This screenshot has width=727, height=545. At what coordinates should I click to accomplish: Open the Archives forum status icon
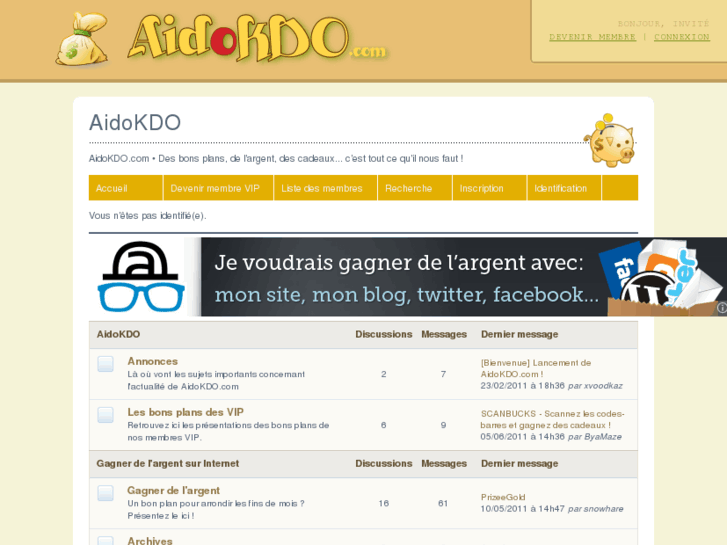pos(105,541)
